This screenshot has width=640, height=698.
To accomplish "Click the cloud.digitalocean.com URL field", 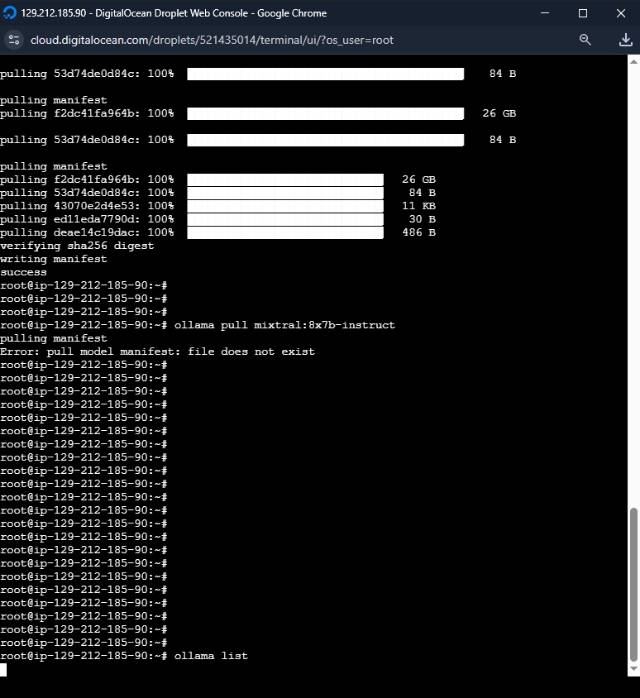I will click(200, 39).
